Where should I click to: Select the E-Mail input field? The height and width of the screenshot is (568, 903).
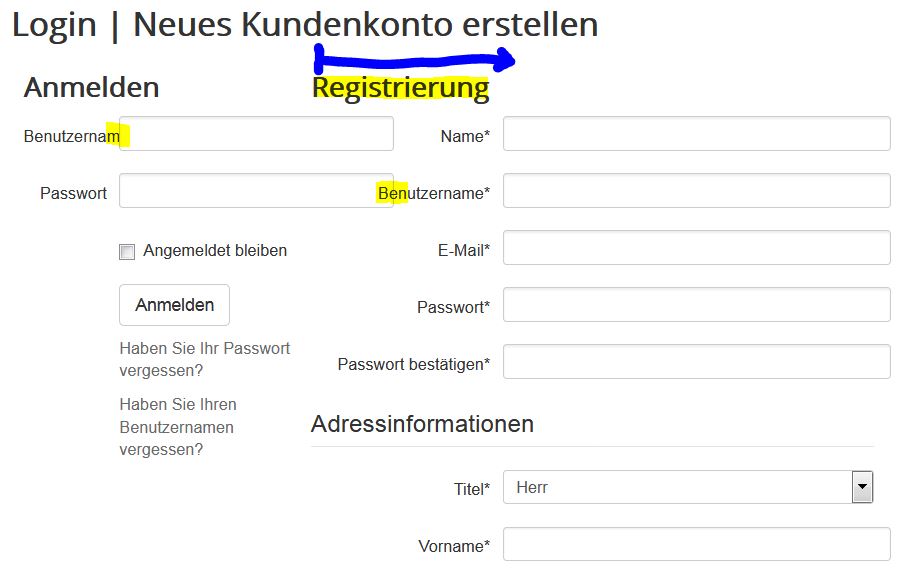point(696,248)
